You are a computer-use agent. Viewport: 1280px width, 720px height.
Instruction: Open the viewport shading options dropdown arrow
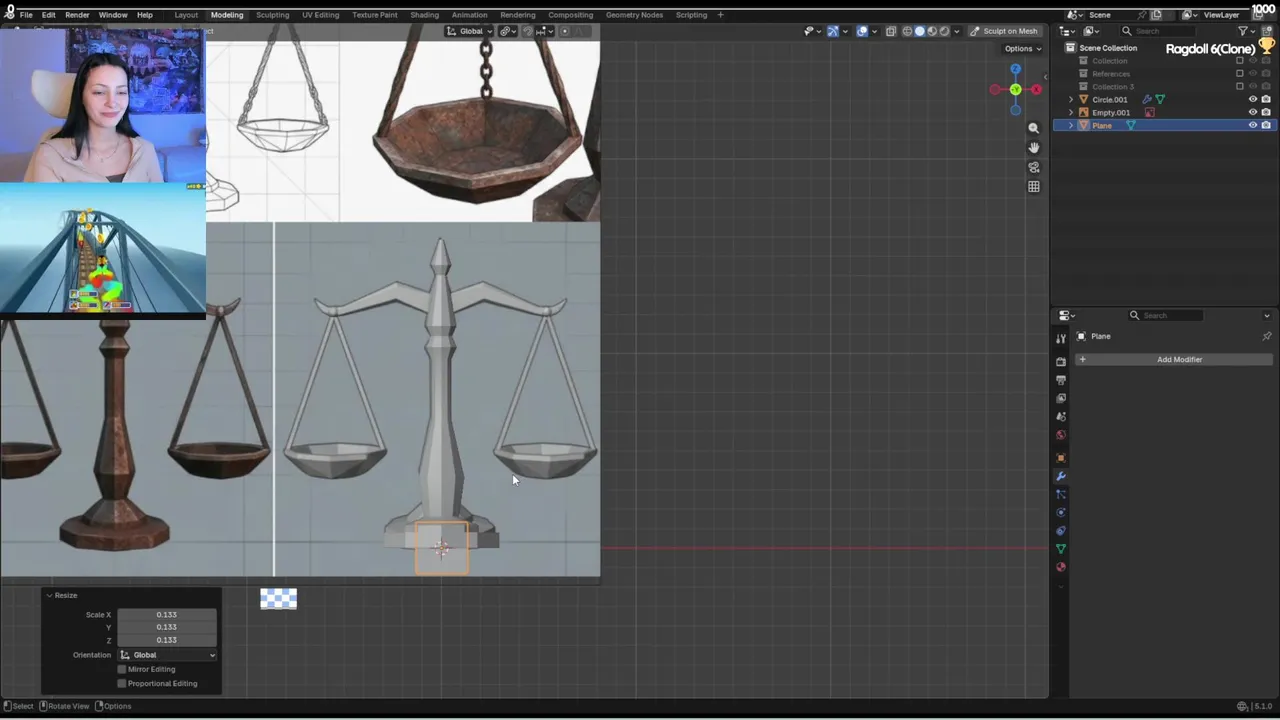(x=956, y=31)
